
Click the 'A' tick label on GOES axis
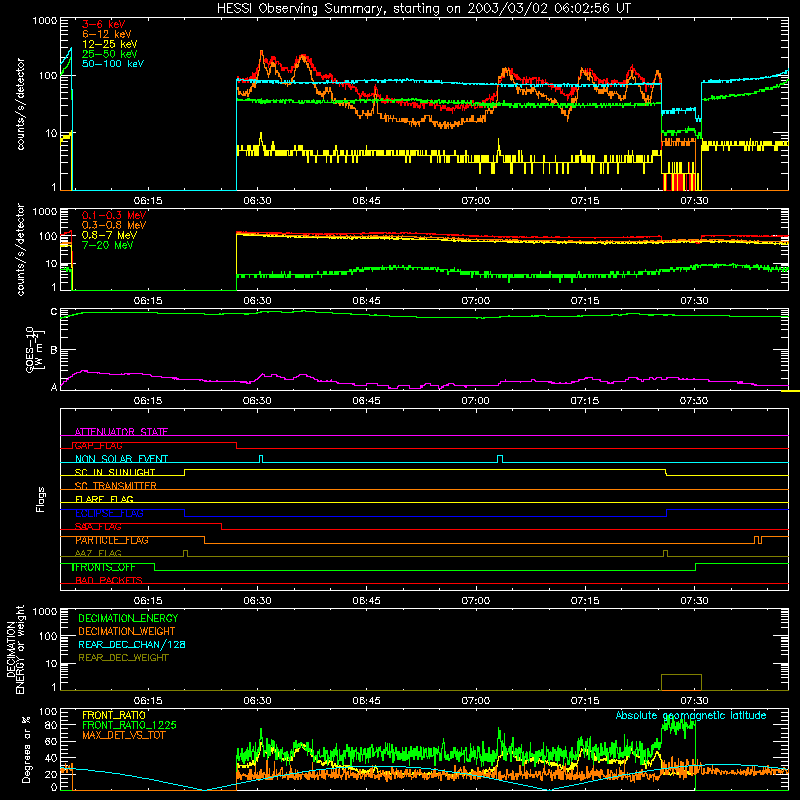coord(54,387)
